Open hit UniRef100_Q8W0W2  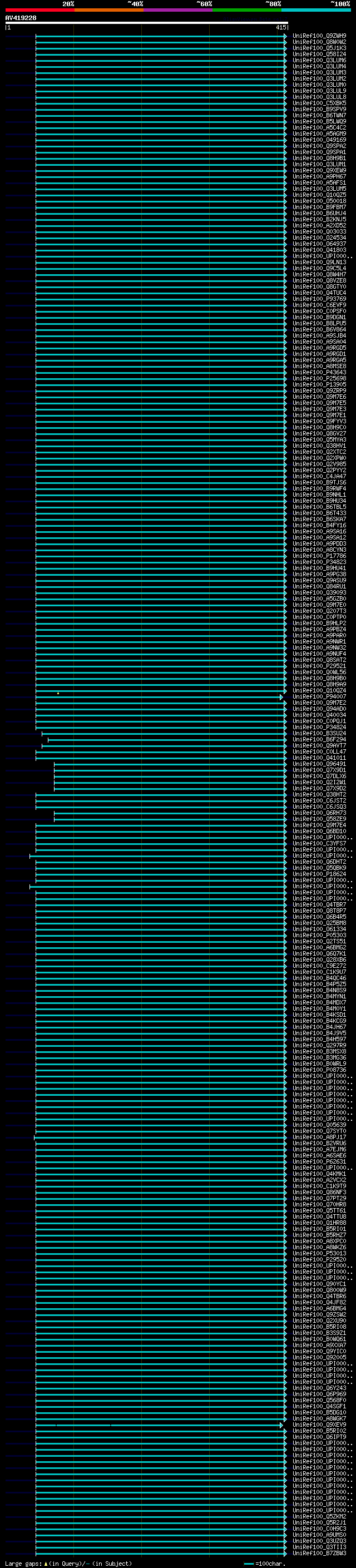coord(319,42)
